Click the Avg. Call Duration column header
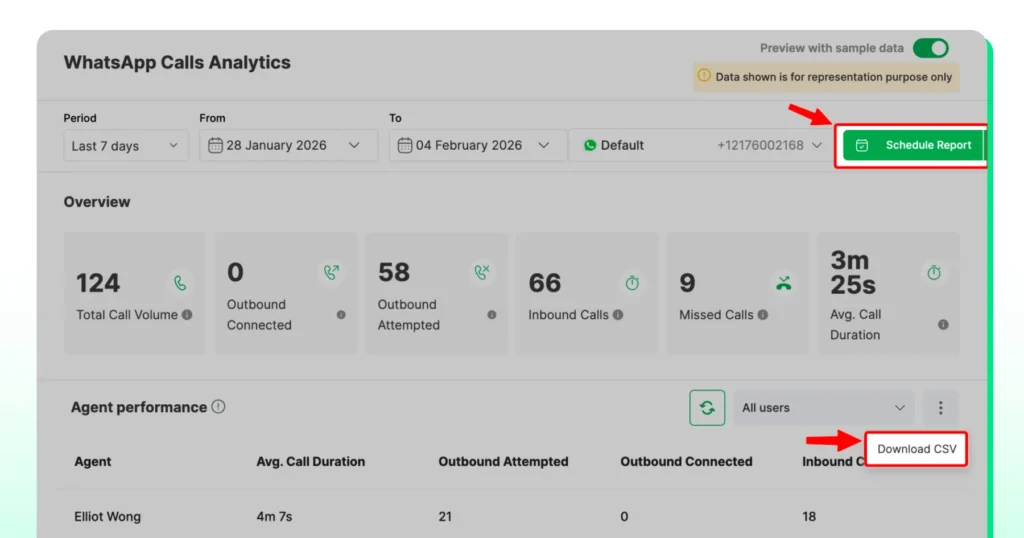The width and height of the screenshot is (1024, 538). (311, 462)
